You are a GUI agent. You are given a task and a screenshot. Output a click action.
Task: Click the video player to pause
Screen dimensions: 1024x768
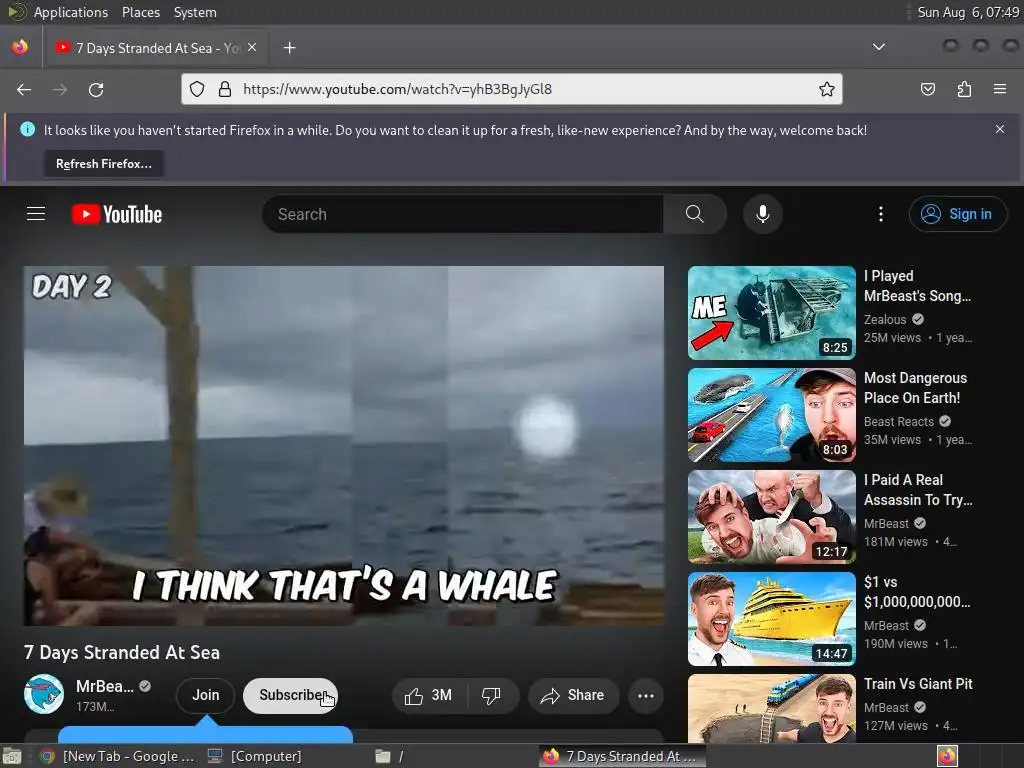pyautogui.click(x=344, y=445)
